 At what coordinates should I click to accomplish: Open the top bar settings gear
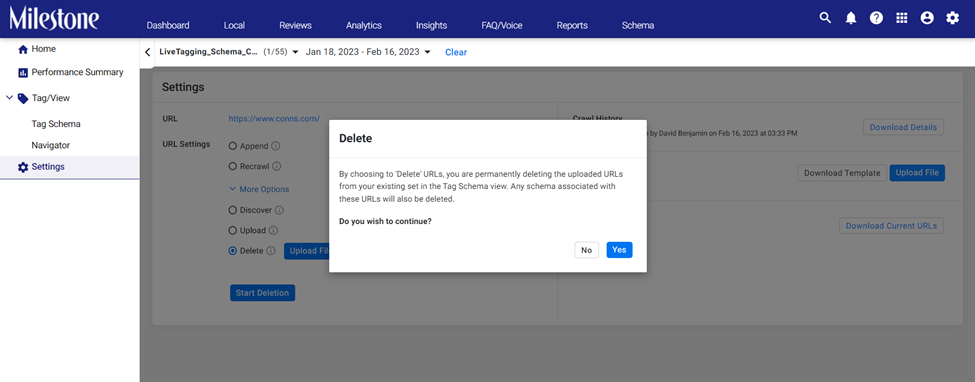(953, 18)
